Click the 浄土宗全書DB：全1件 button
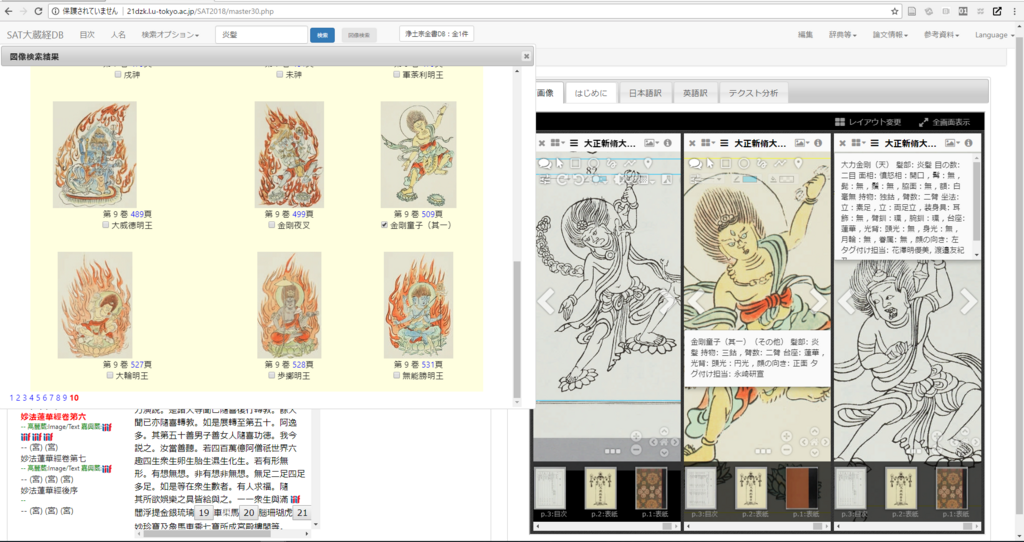This screenshot has height=542, width=1024. (436, 34)
